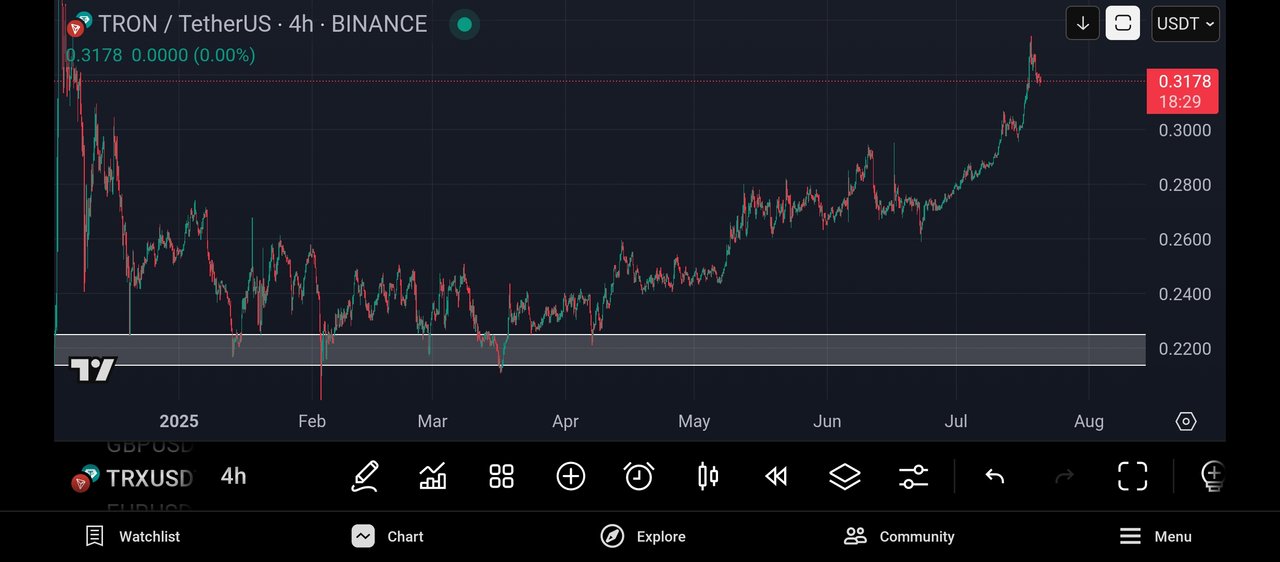
Task: Tap the Feb label on the time axis
Action: tap(312, 421)
